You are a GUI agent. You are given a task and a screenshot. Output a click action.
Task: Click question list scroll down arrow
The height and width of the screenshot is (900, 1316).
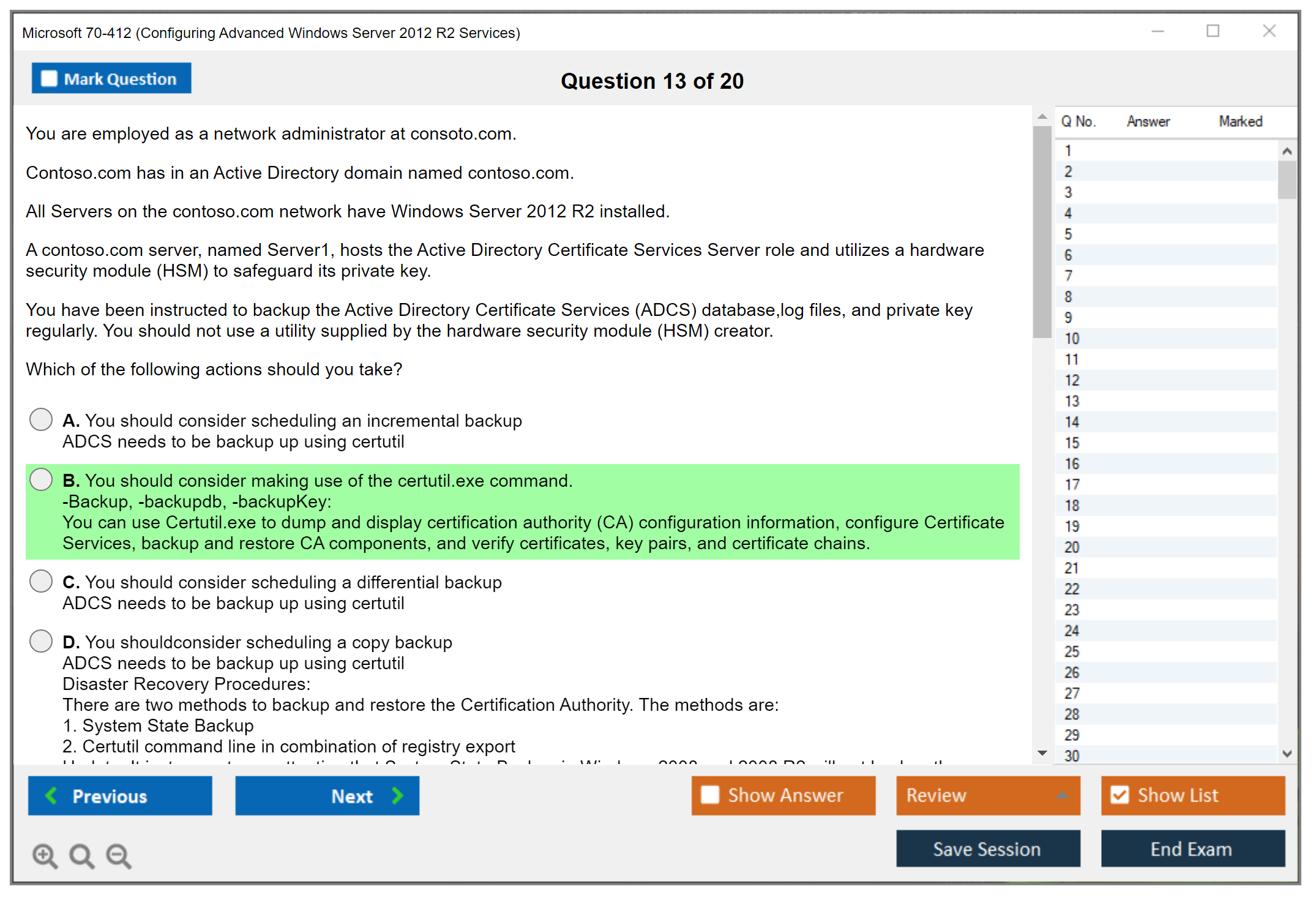[1287, 754]
